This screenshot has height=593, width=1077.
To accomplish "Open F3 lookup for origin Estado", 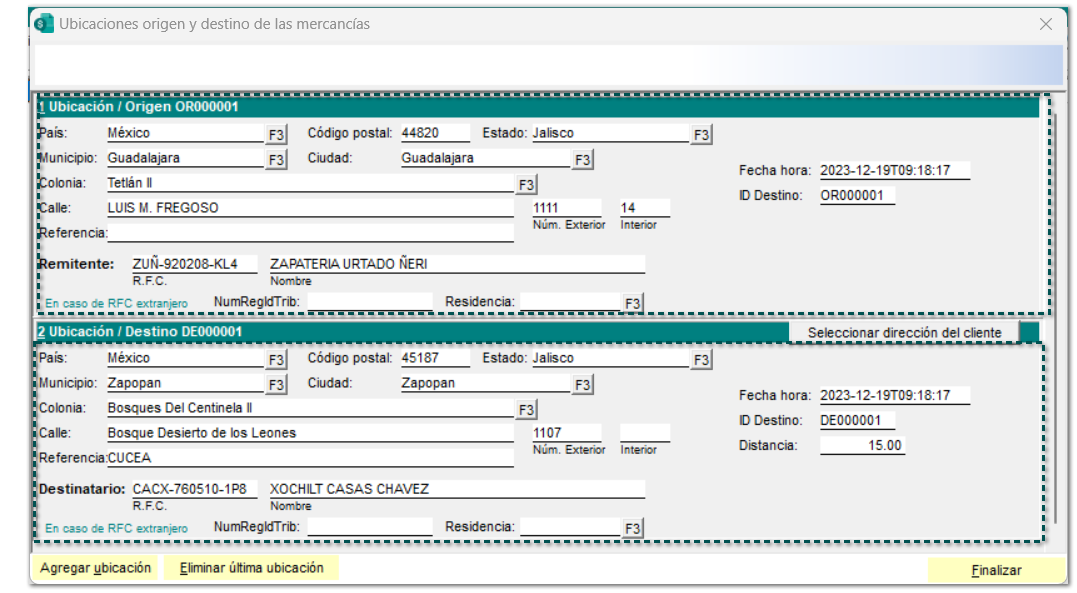I will [x=702, y=134].
